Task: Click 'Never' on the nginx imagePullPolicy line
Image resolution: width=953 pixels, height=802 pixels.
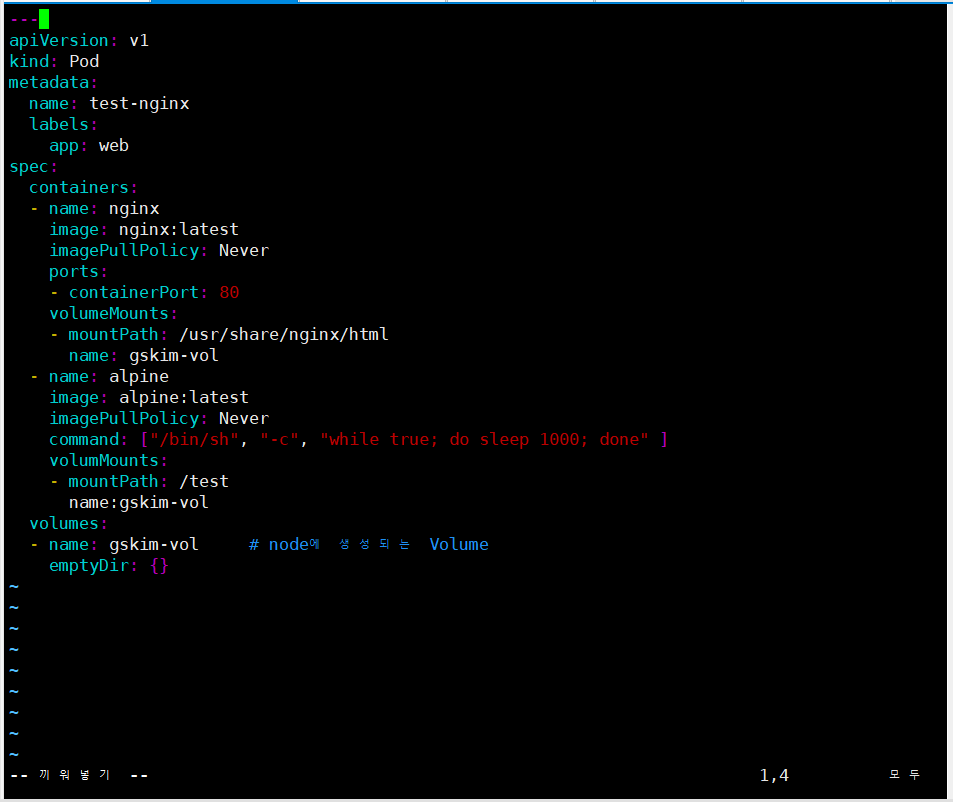Action: 244,250
